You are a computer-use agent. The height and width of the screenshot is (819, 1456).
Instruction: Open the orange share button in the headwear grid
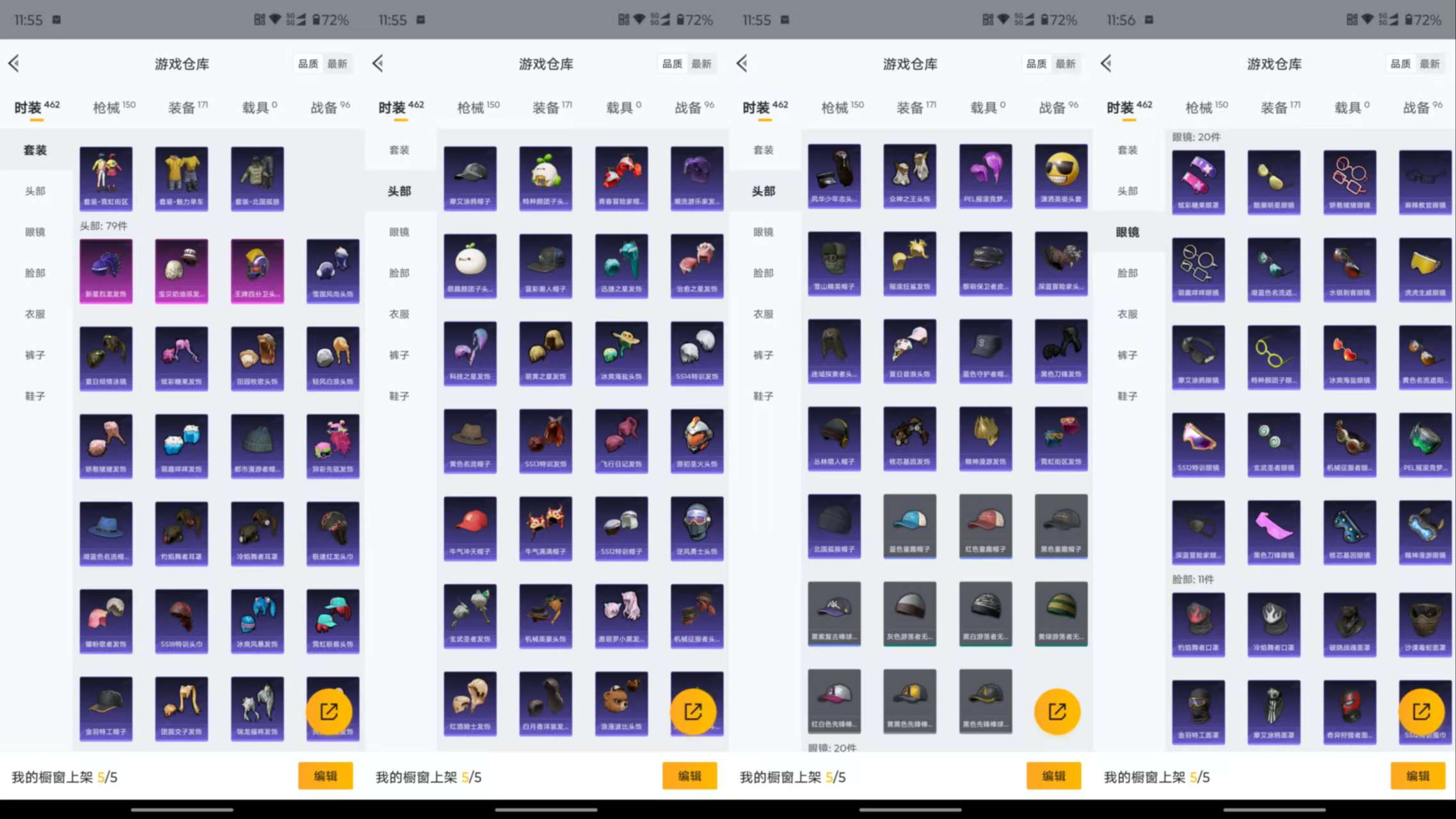click(x=696, y=711)
